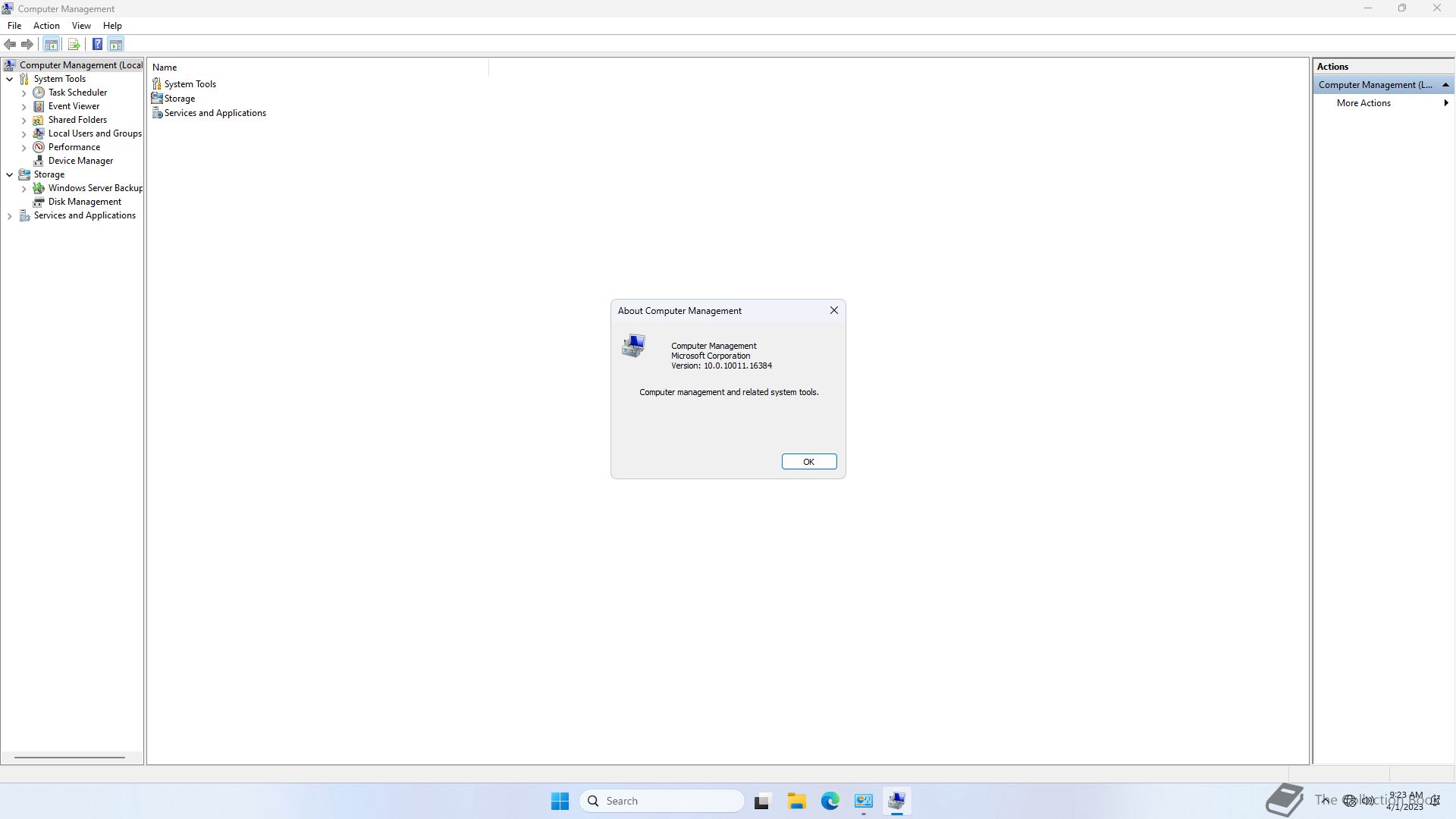
Task: Click the Disk Management icon in the tree
Action: pos(39,202)
